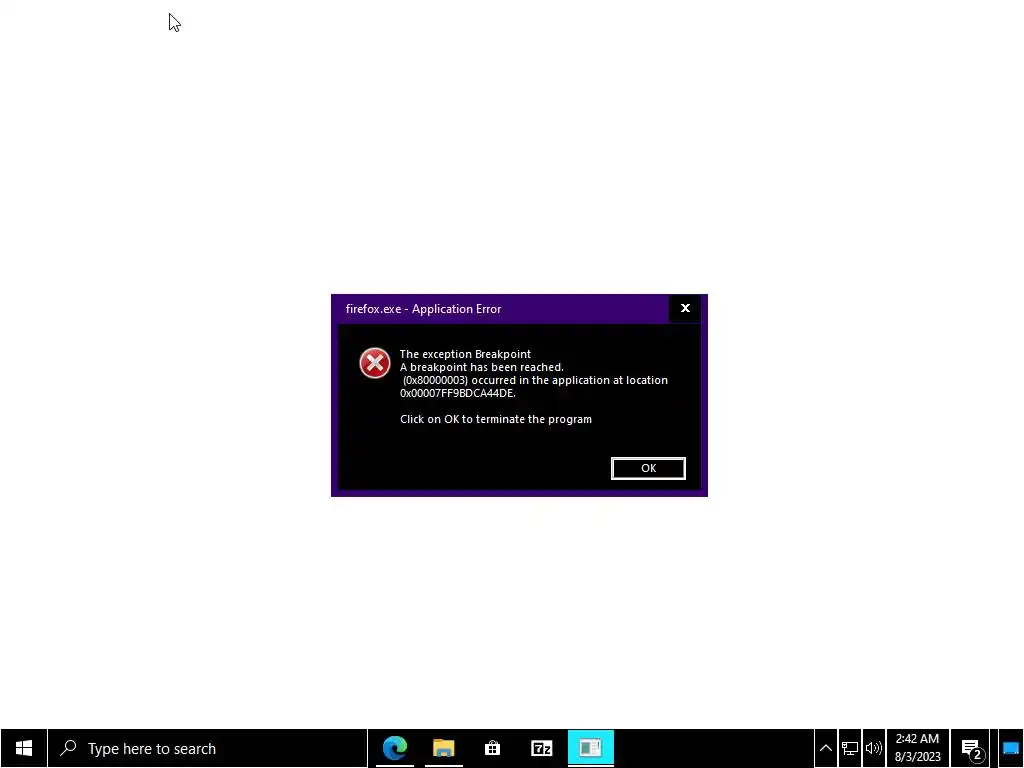This screenshot has width=1024, height=768.
Task: Close the firefox.exe Application Error dialog
Action: (685, 308)
